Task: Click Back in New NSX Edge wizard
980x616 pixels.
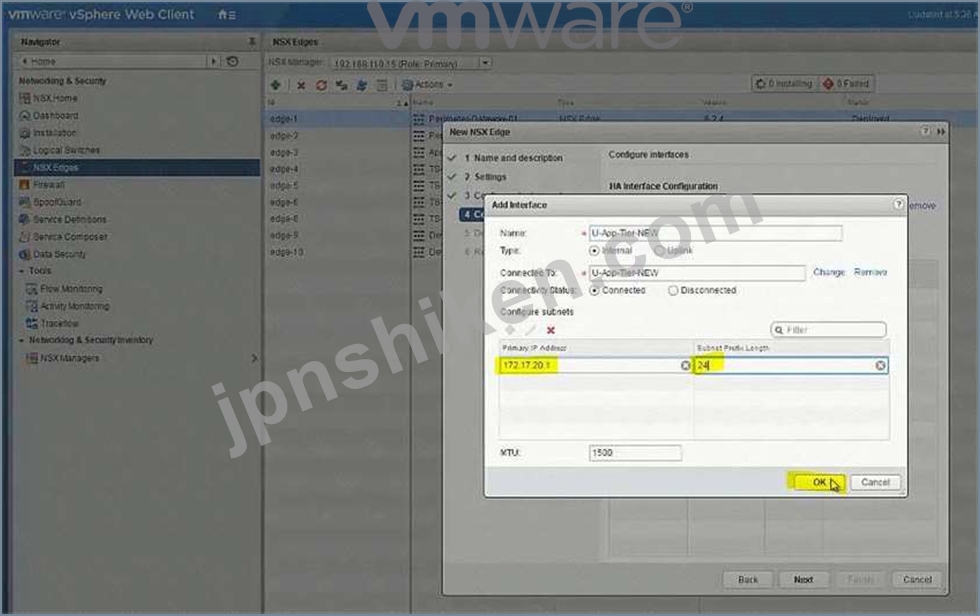Action: coord(748,580)
